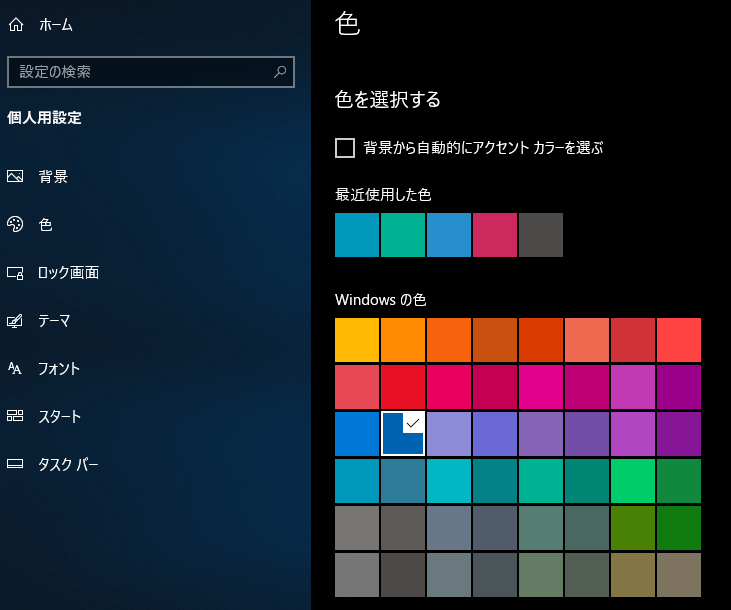Choose the salmon coral swatch in the top row
Image resolution: width=731 pixels, height=610 pixels.
click(587, 340)
